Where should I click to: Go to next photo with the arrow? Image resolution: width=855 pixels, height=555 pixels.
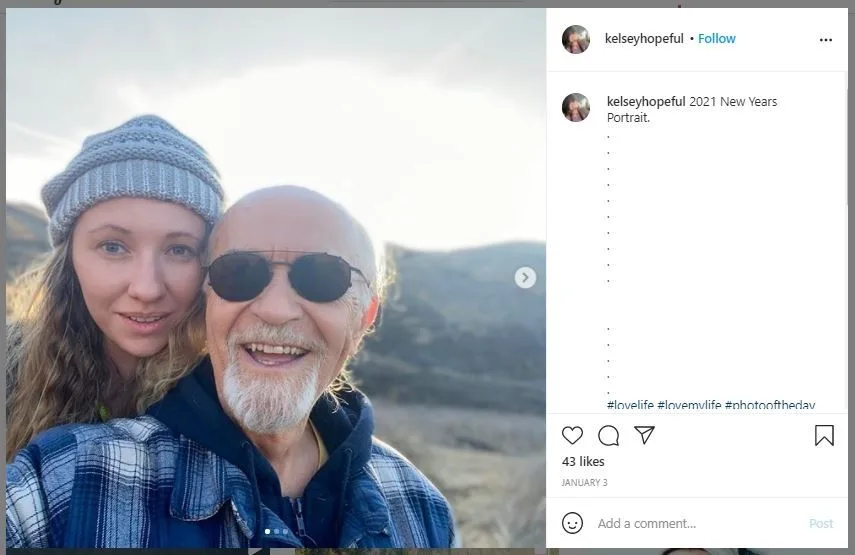pyautogui.click(x=525, y=278)
